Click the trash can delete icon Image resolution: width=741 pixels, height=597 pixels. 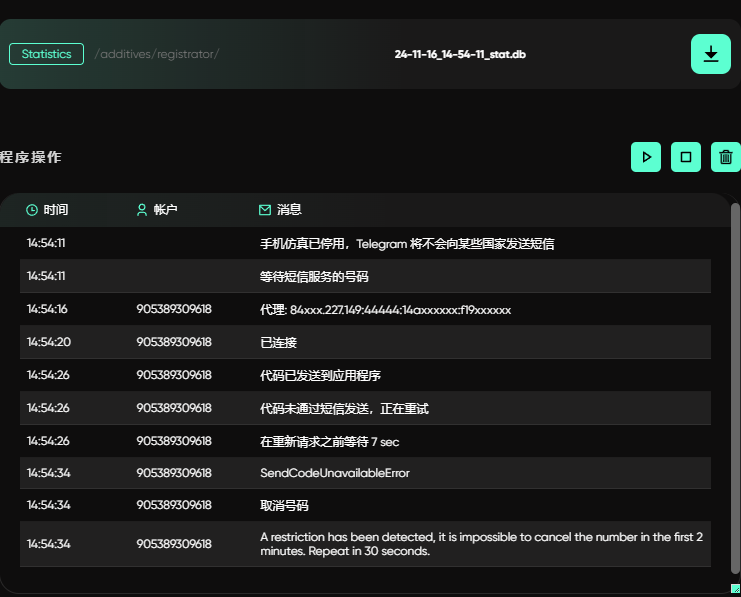pyautogui.click(x=726, y=157)
